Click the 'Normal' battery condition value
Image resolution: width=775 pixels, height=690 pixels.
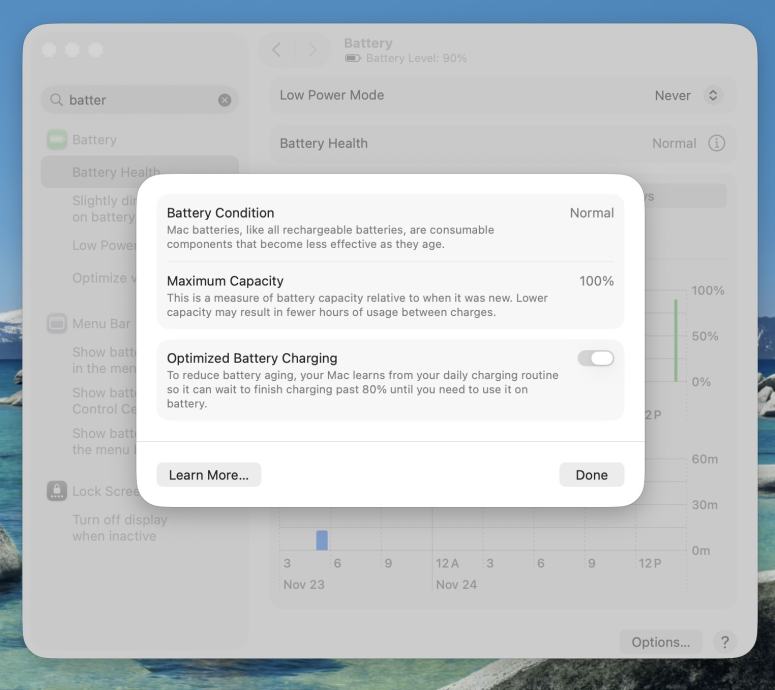point(592,213)
